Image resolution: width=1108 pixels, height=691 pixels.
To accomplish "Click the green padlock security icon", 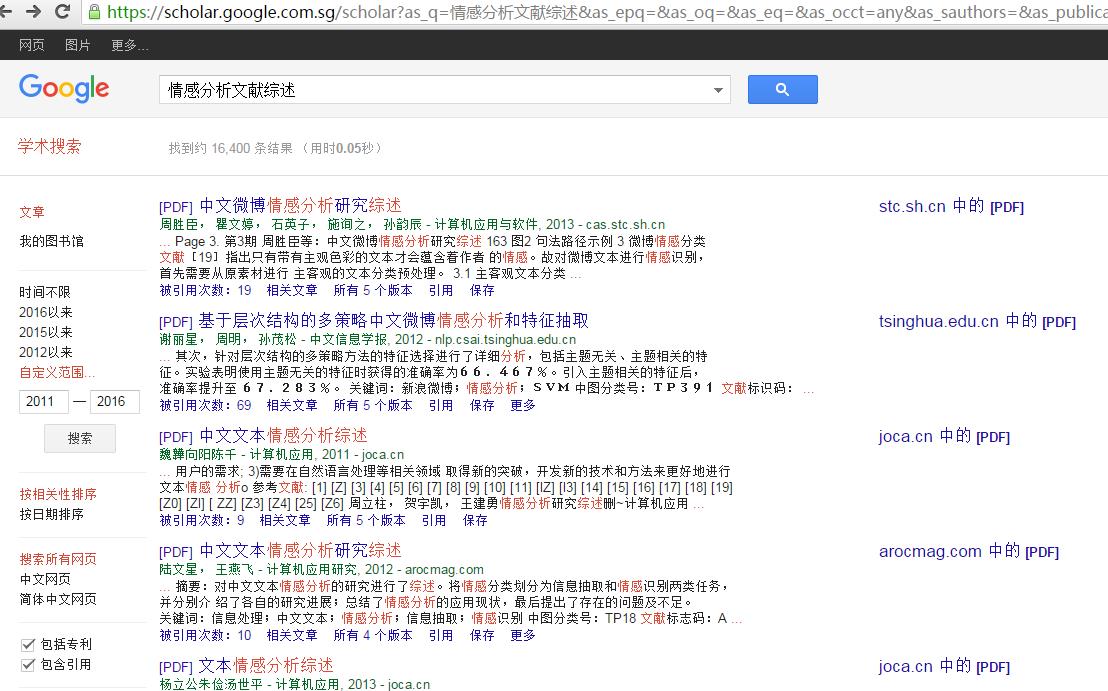I will tap(94, 11).
